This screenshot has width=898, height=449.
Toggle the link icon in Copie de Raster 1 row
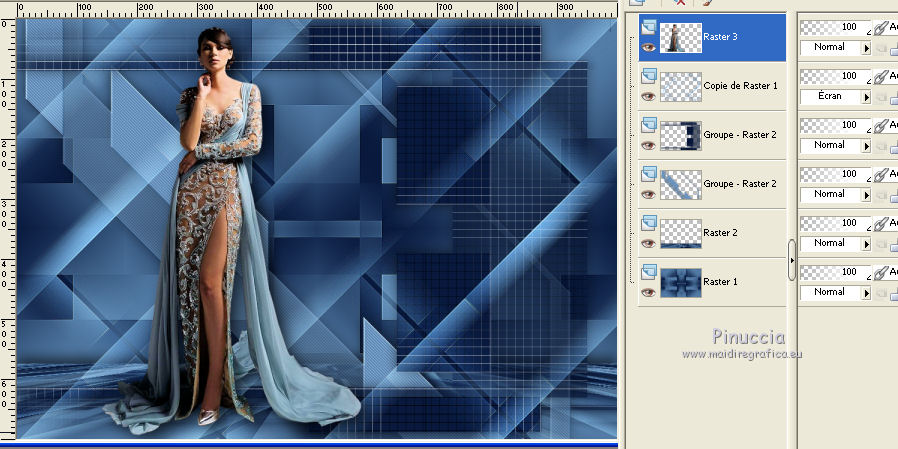[881, 76]
